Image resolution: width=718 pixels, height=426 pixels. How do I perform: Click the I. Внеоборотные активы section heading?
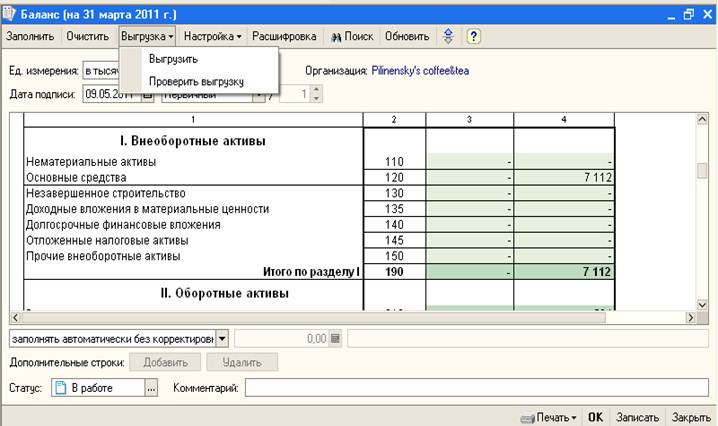coord(193,141)
